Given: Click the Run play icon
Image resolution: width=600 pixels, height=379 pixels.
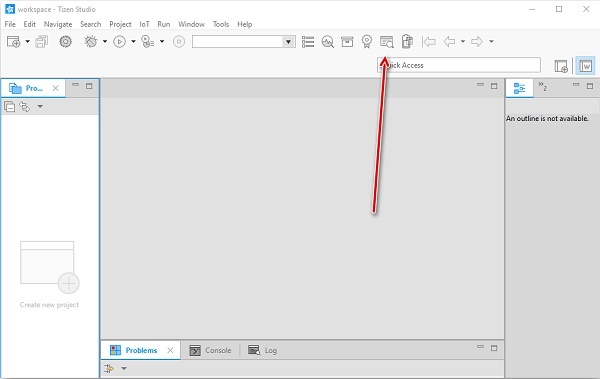Looking at the screenshot, I should [x=119, y=41].
